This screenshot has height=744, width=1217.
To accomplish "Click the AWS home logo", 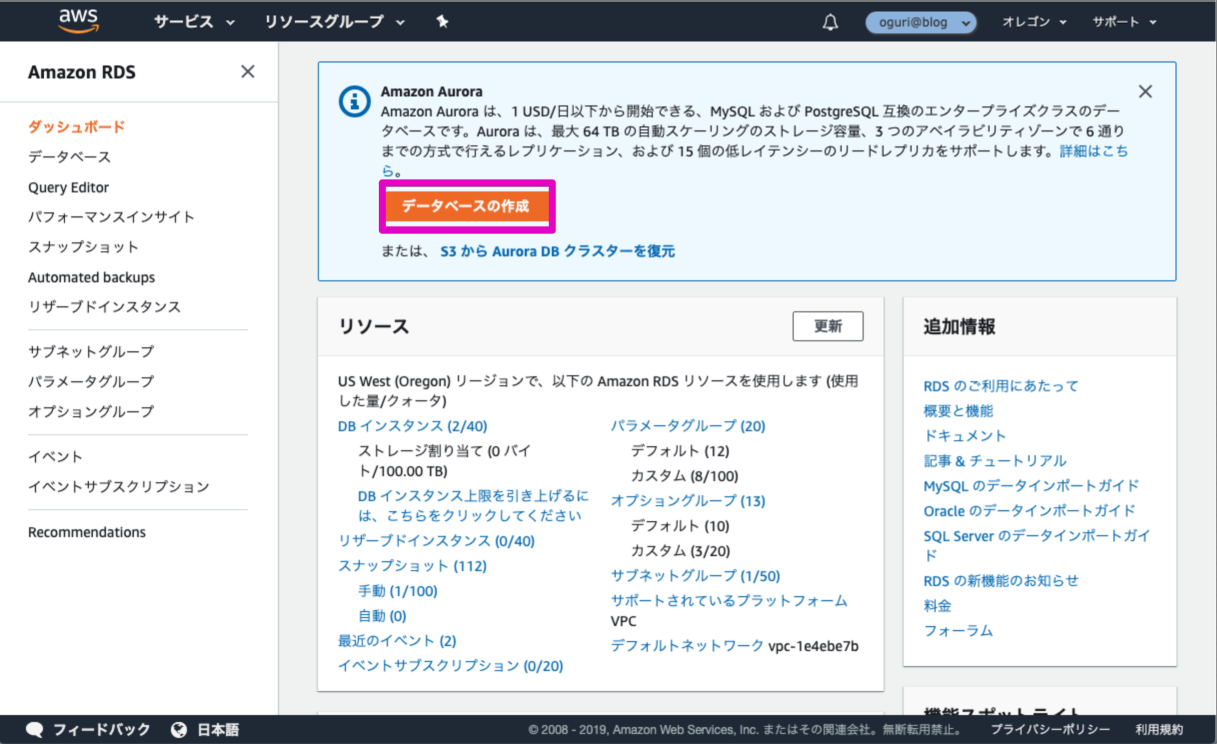I will coord(78,20).
